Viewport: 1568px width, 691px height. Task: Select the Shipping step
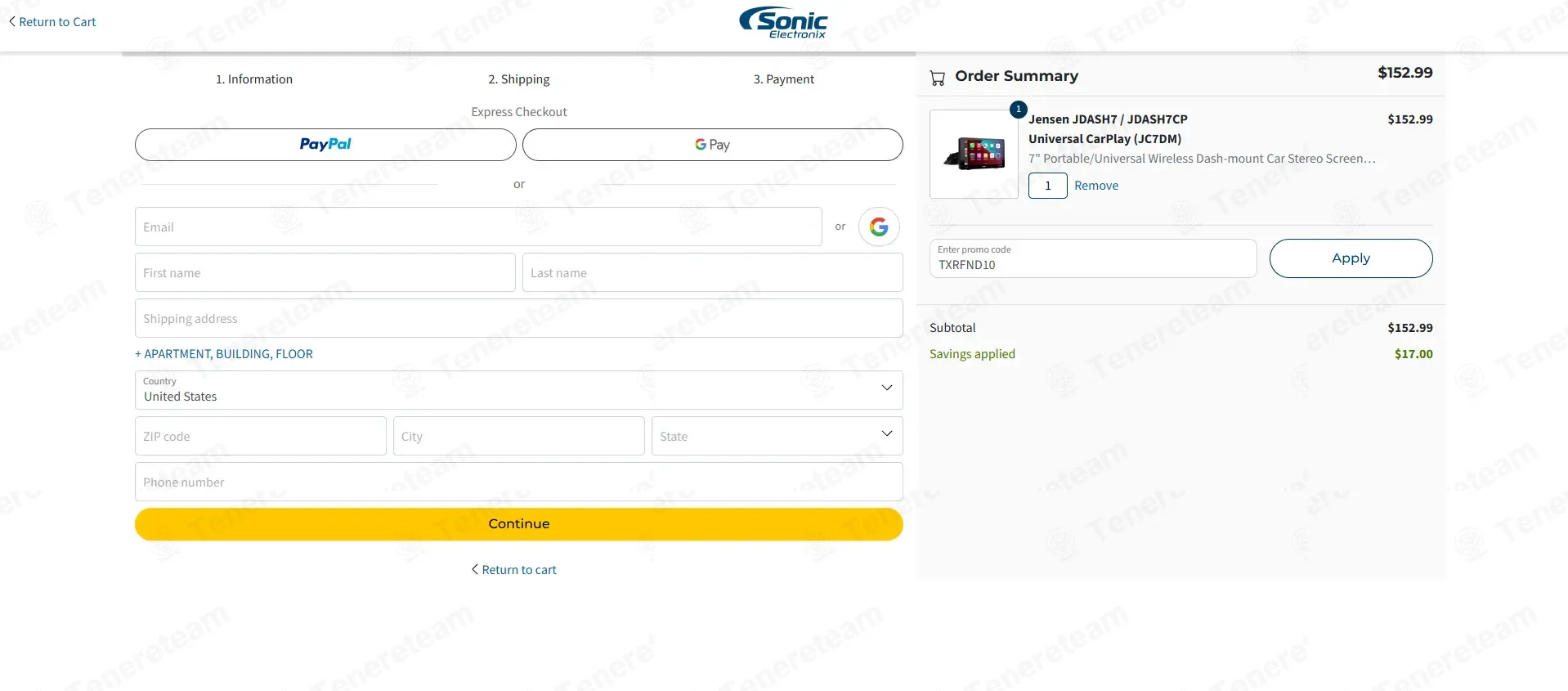point(518,79)
